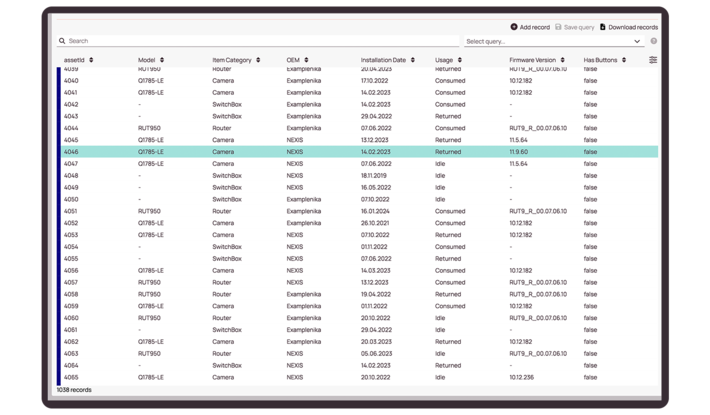Click the Item Category column header

tap(231, 60)
